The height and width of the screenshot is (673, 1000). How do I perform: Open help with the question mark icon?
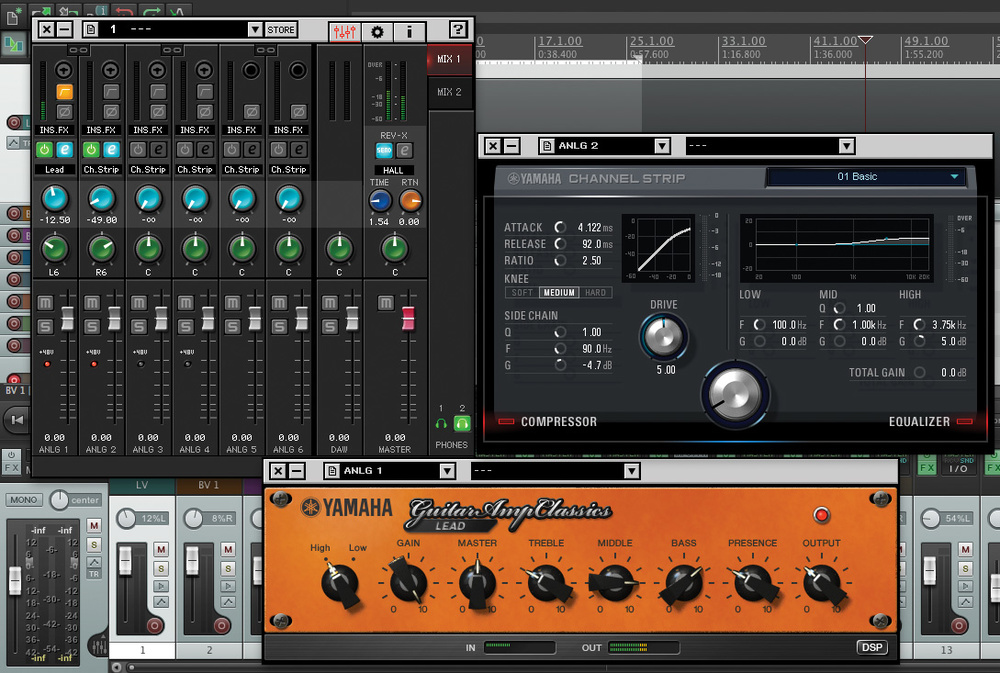click(x=458, y=29)
